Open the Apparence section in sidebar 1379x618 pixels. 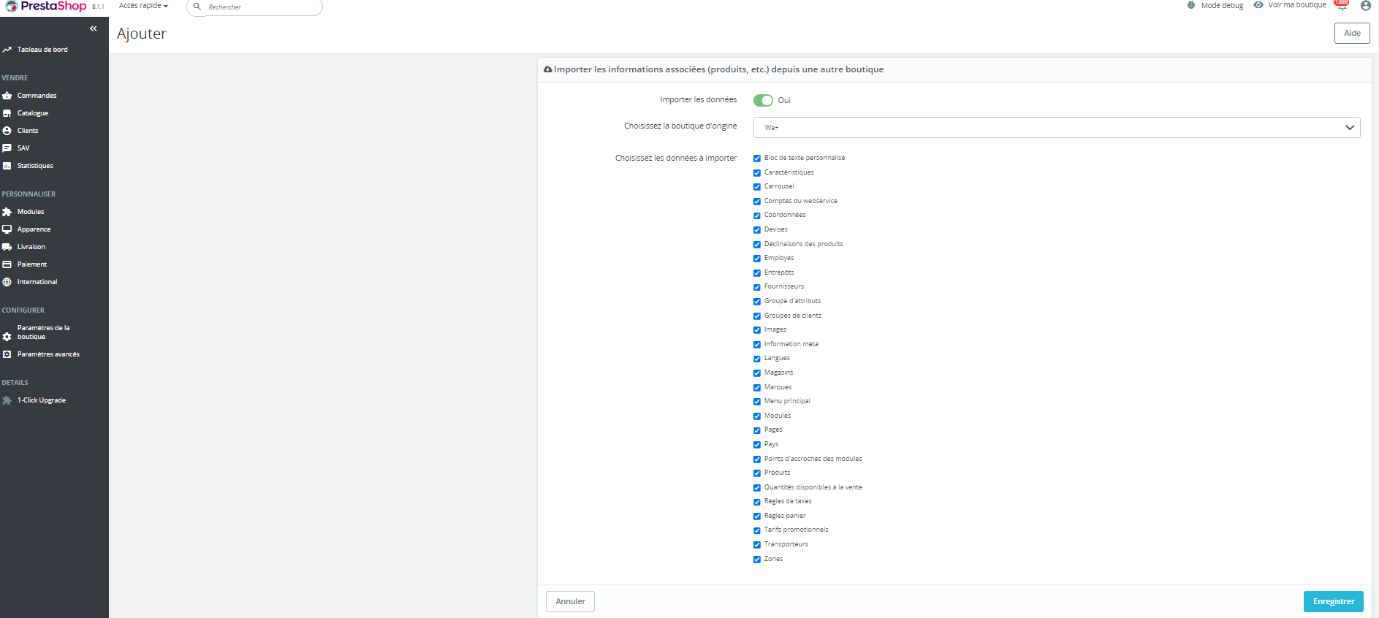pos(35,229)
